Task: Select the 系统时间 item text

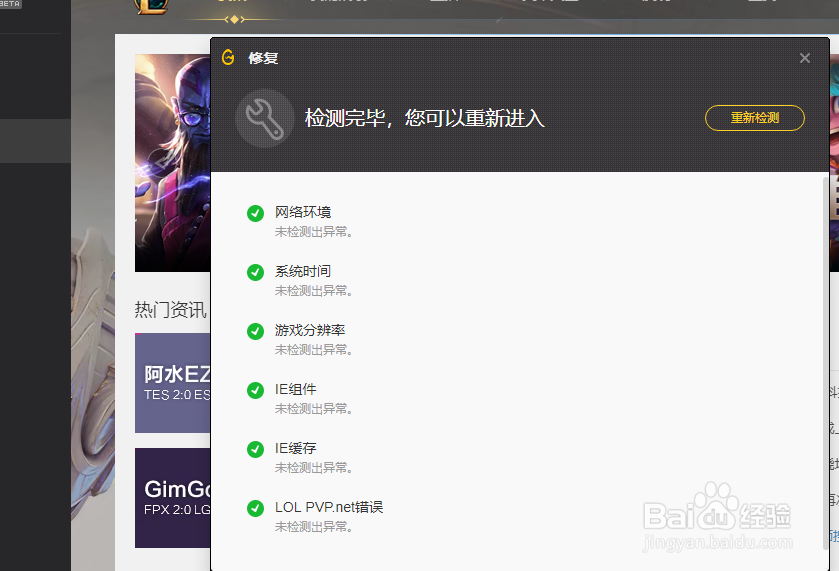Action: coord(303,271)
